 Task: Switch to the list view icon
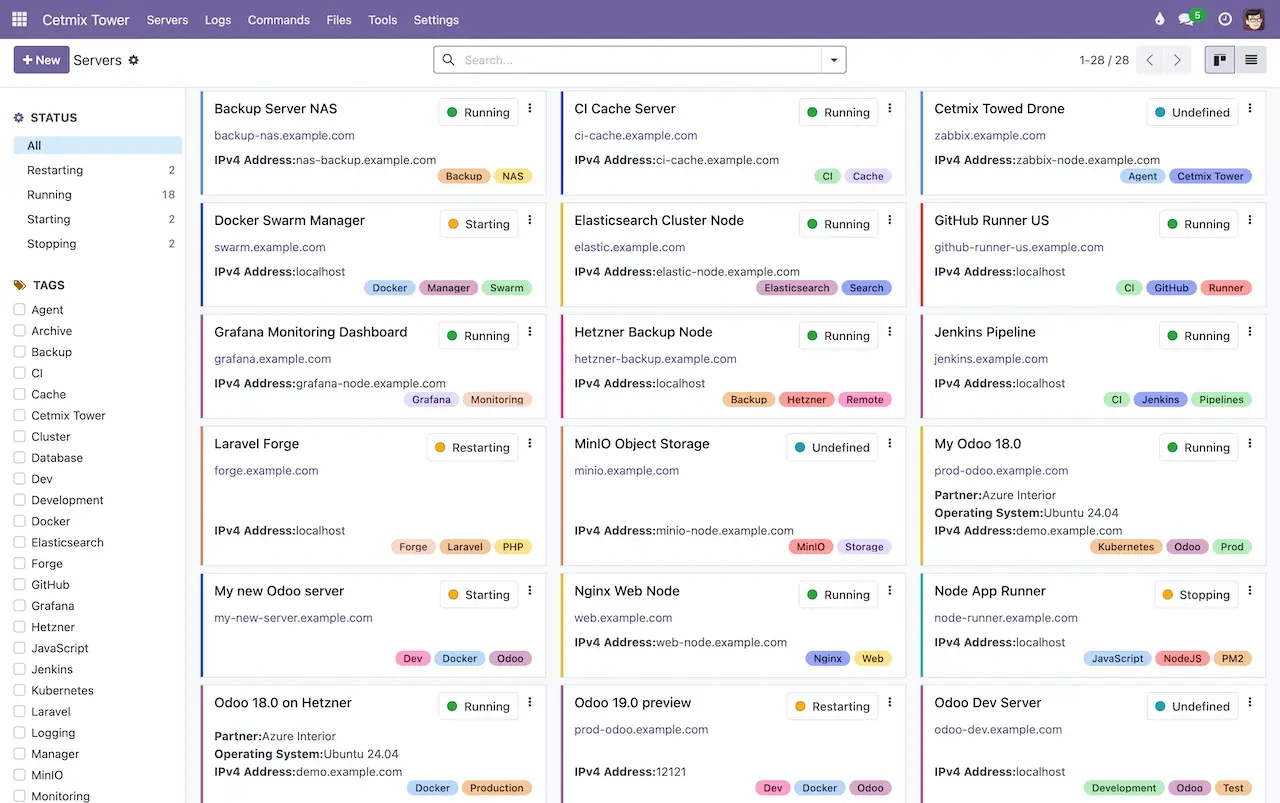coord(1250,60)
